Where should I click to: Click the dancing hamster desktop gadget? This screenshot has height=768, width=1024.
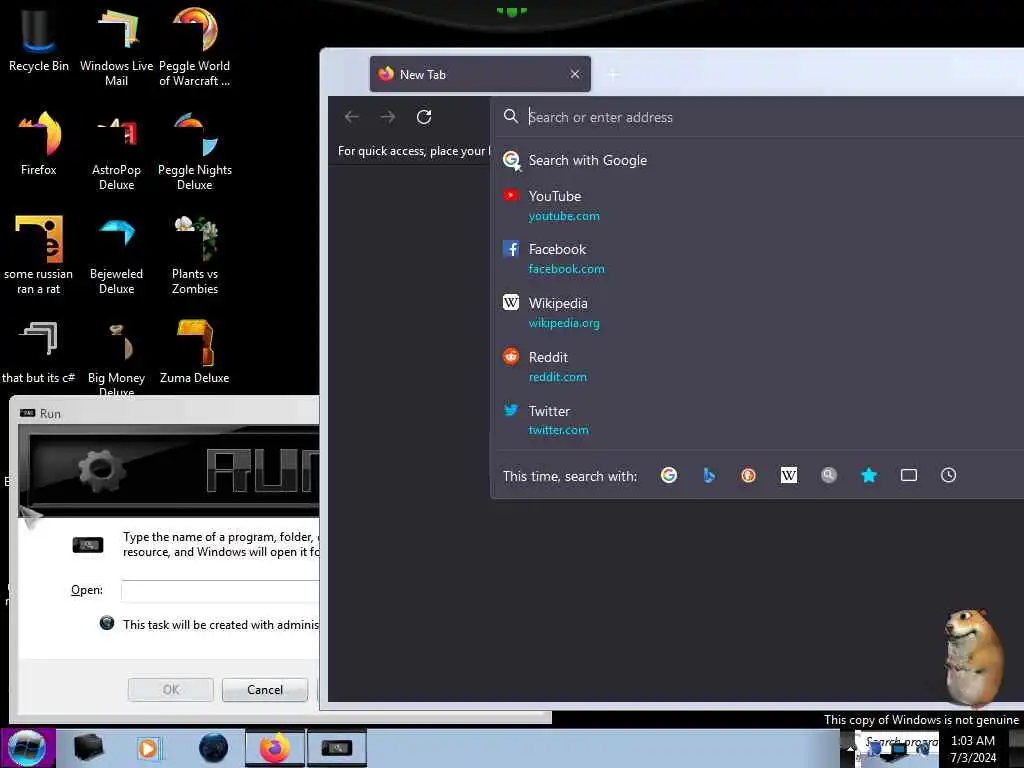(973, 657)
